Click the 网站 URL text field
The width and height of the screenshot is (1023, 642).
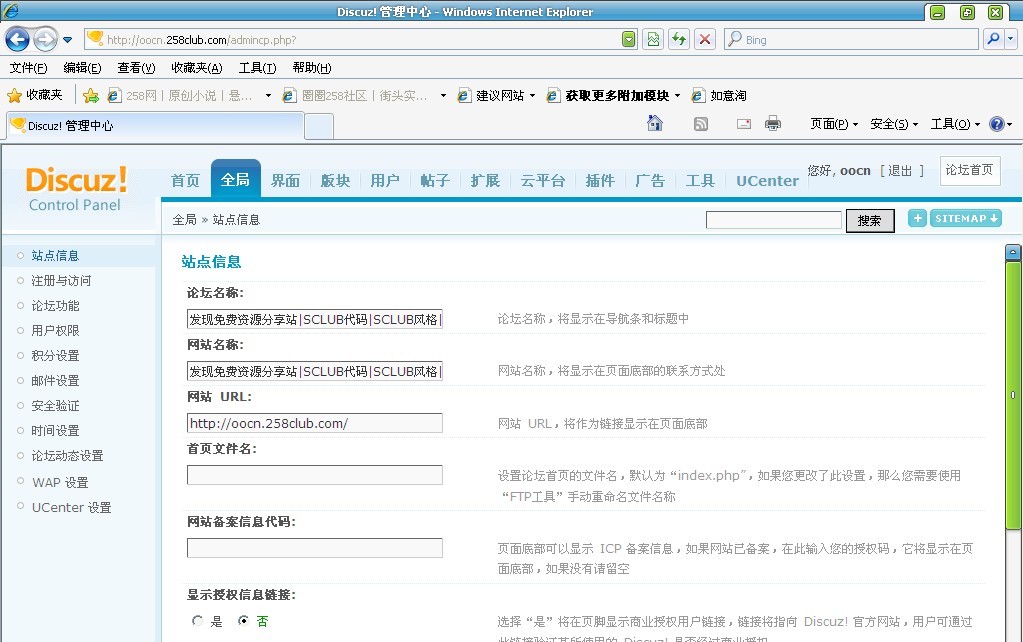(x=314, y=423)
